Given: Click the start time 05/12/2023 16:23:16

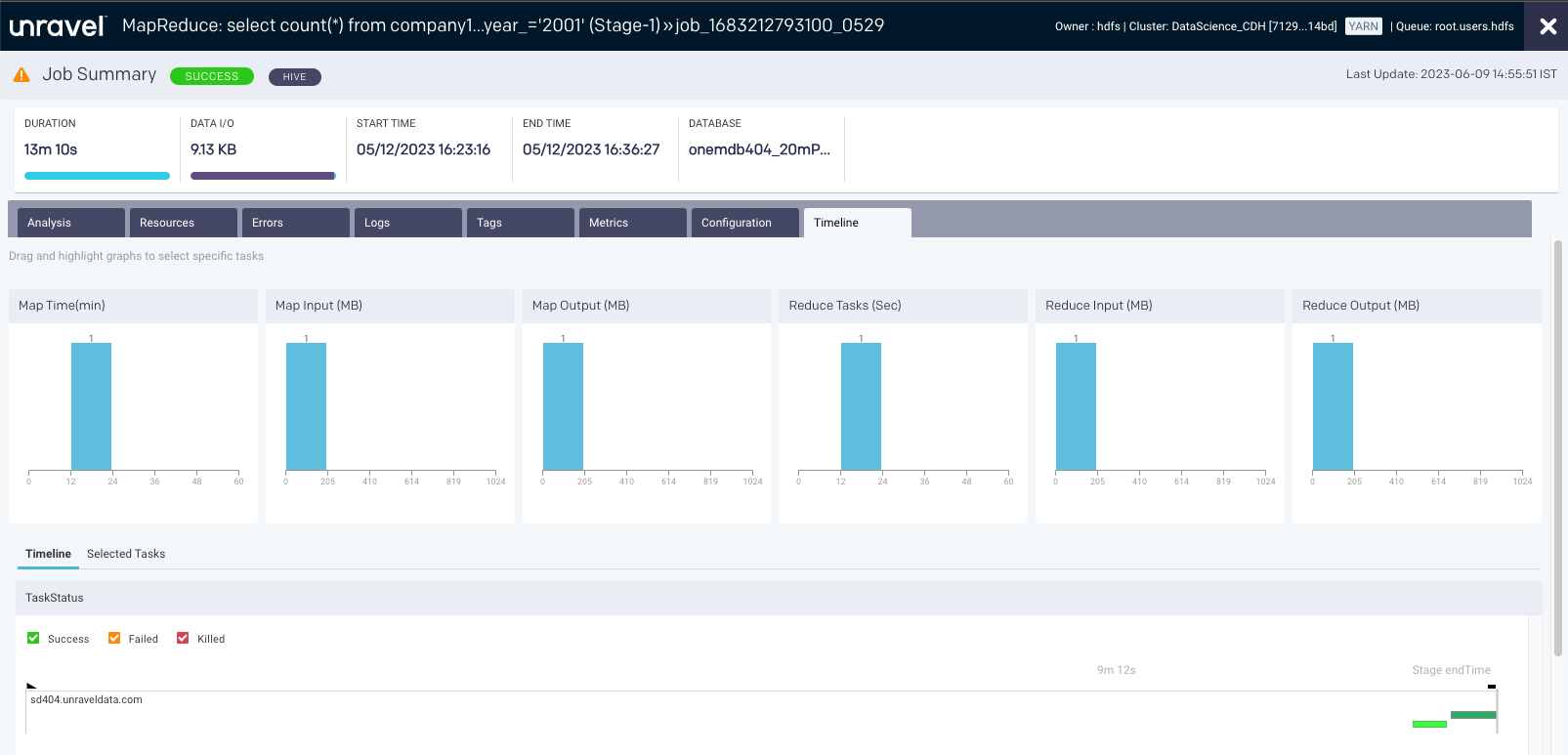Looking at the screenshot, I should click(x=423, y=149).
